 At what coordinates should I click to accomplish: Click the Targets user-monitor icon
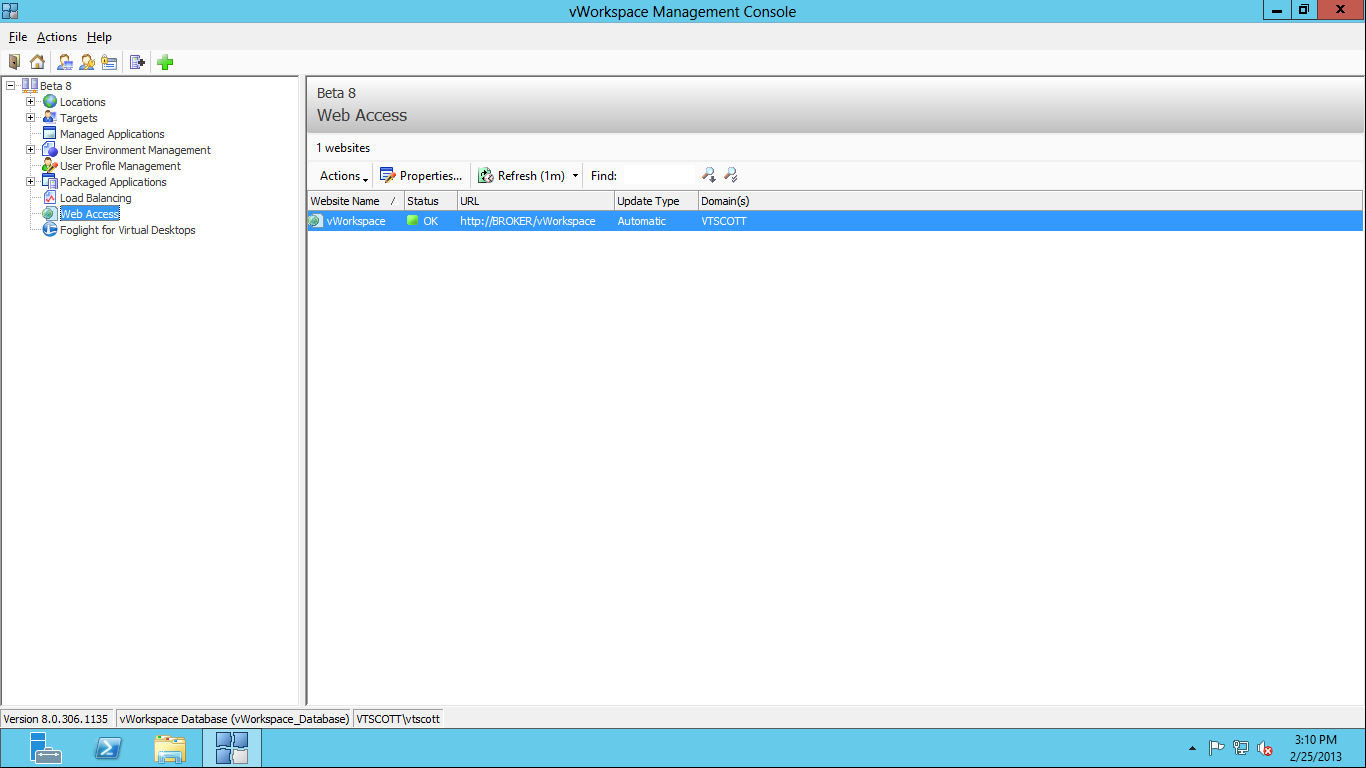coord(50,118)
